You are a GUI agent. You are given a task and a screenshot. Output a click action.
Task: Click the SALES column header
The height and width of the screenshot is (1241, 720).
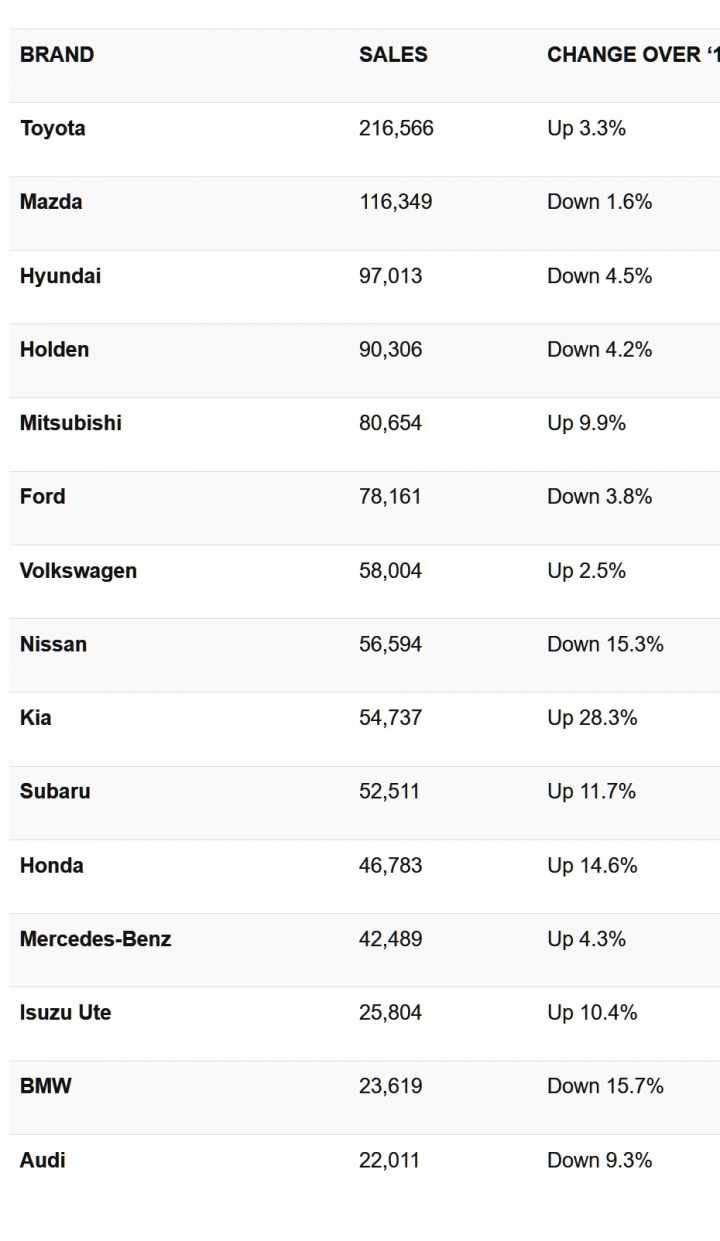[x=393, y=55]
